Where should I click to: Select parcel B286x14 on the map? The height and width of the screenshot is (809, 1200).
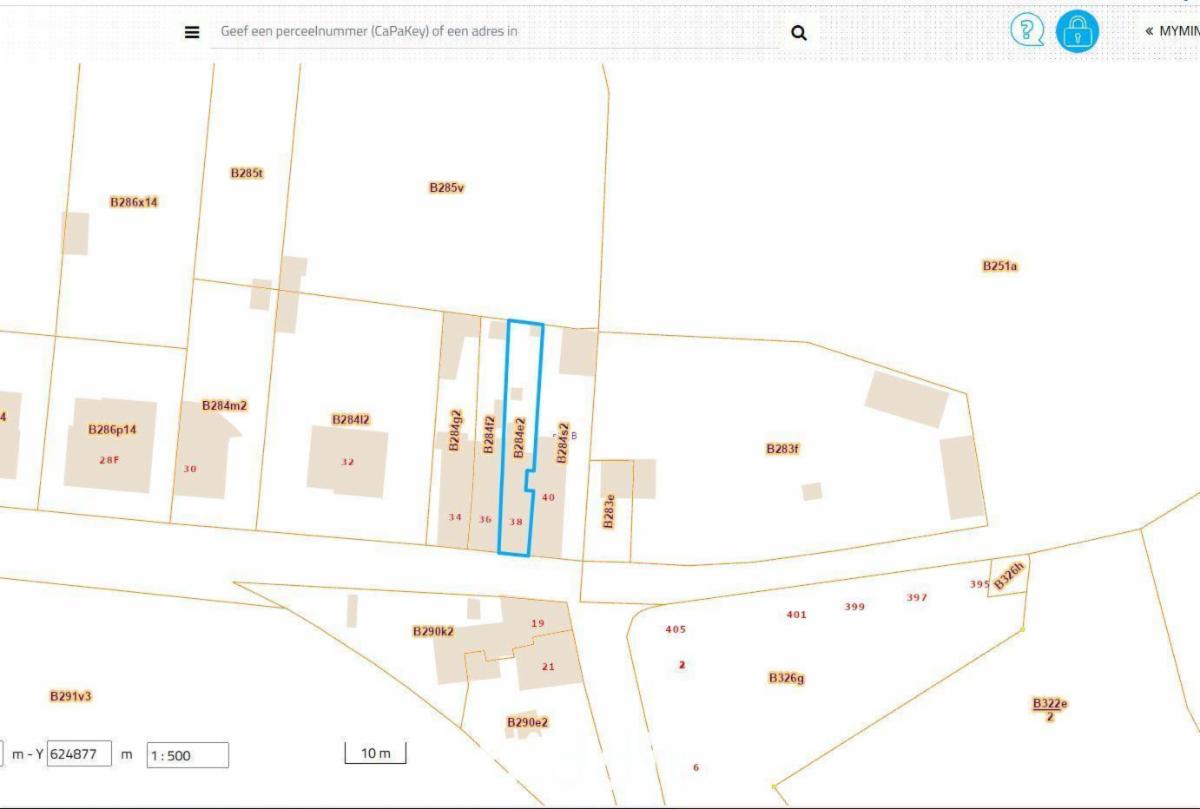tap(134, 202)
